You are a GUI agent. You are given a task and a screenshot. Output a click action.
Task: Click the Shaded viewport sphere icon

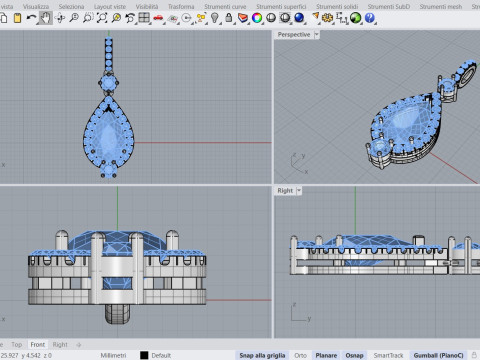271,18
